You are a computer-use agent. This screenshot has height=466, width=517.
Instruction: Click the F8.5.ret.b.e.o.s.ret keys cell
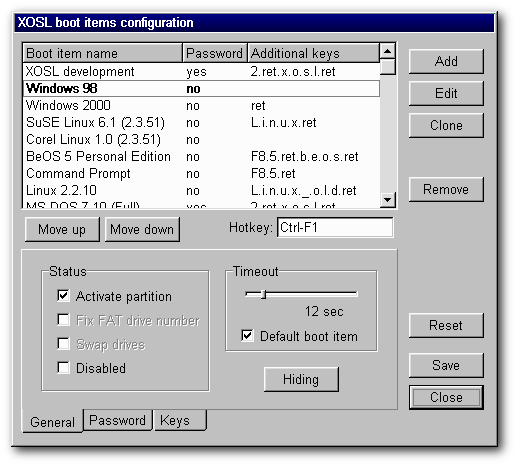click(305, 157)
